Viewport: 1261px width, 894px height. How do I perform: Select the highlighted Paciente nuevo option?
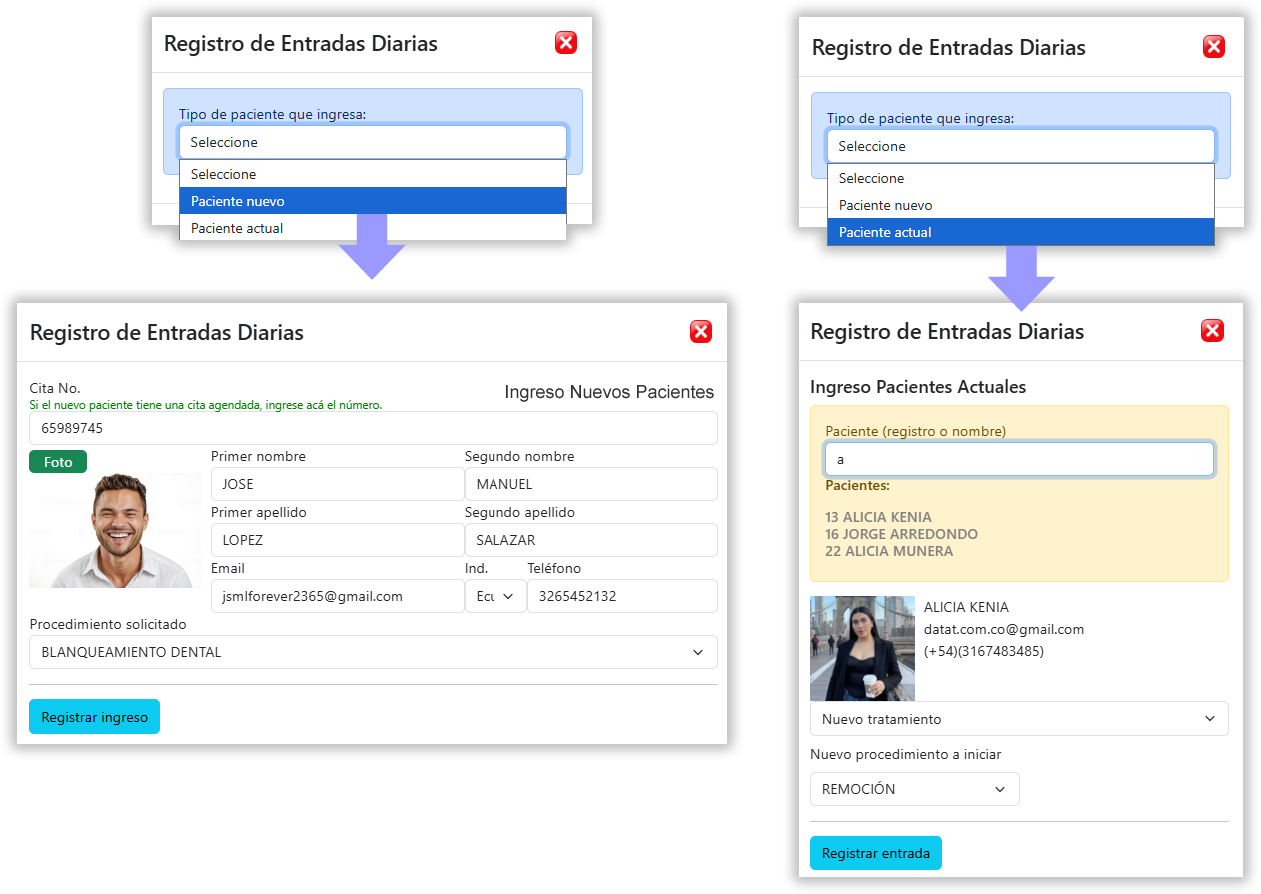(372, 201)
